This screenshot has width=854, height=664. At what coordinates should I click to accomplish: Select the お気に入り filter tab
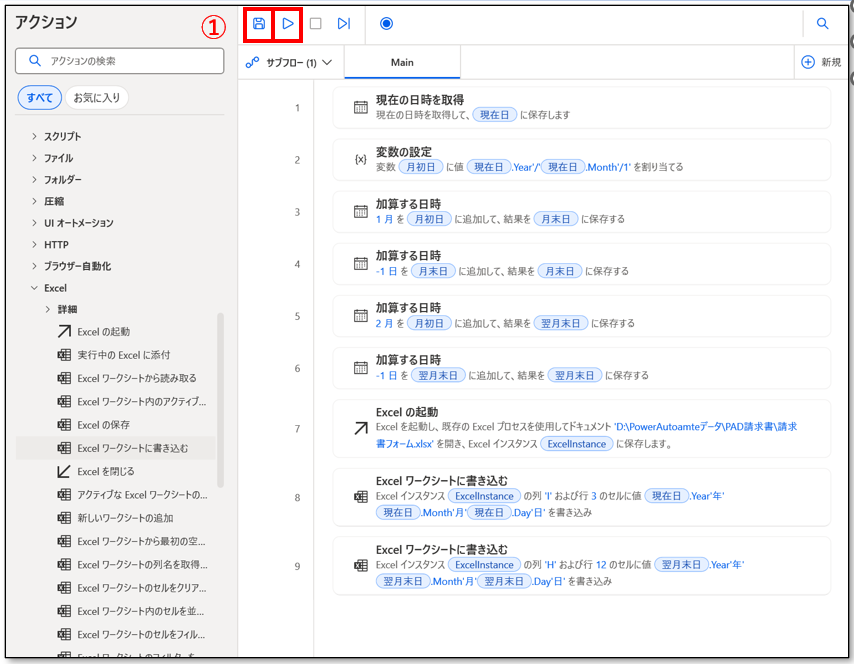pyautogui.click(x=97, y=98)
